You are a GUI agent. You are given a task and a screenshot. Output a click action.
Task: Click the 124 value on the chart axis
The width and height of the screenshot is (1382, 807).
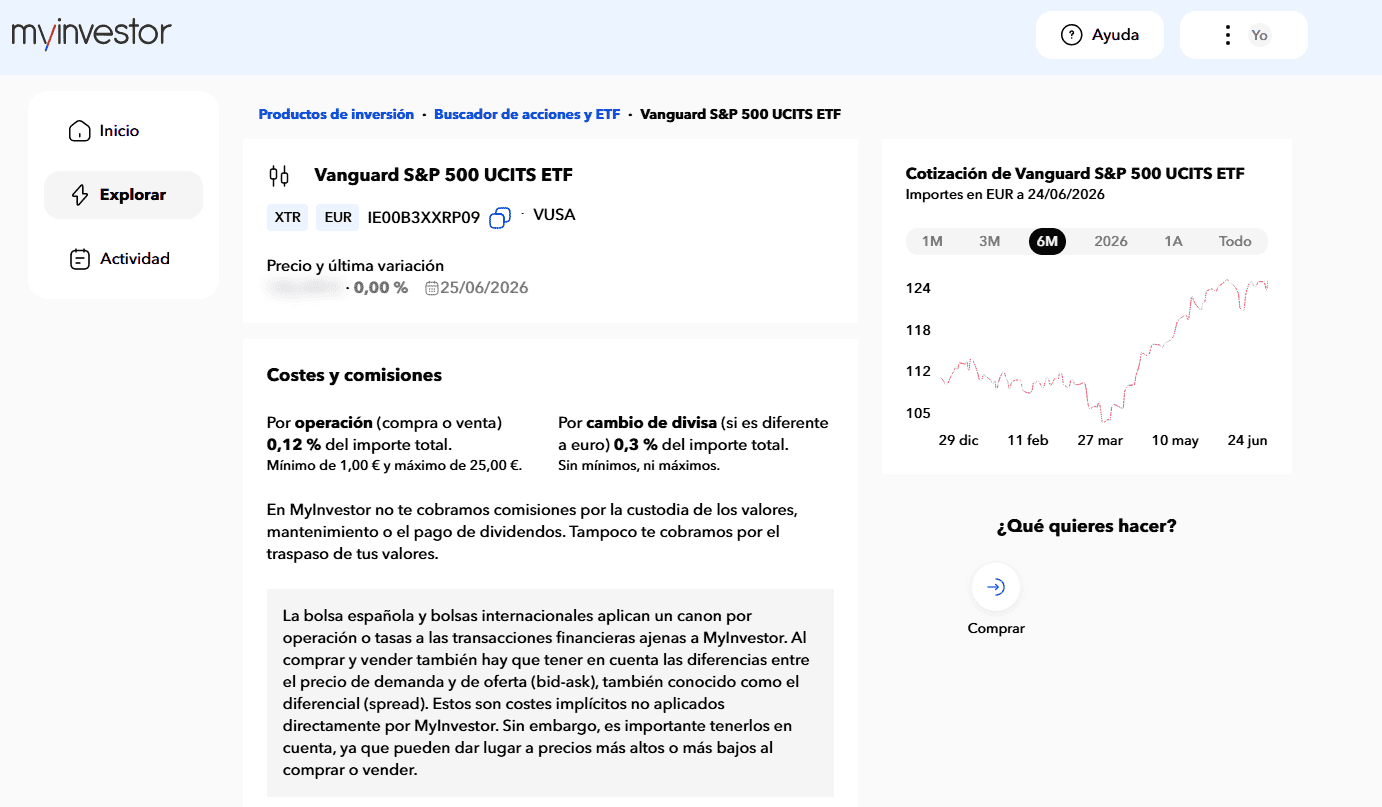(918, 288)
